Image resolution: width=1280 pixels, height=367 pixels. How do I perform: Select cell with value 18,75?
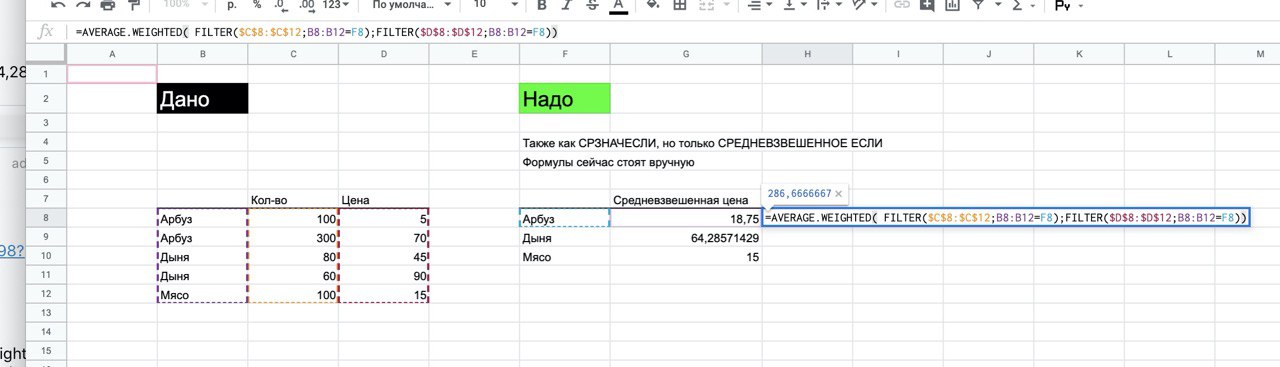pyautogui.click(x=686, y=218)
